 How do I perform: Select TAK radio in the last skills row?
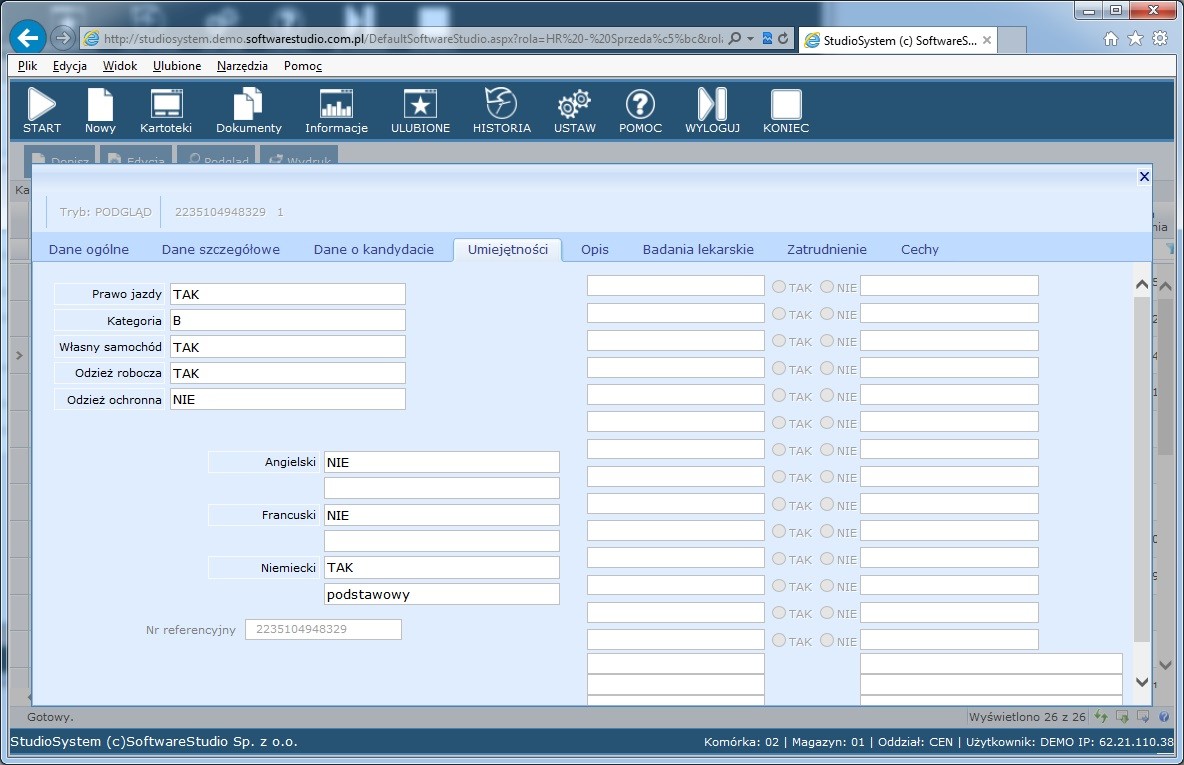point(779,640)
